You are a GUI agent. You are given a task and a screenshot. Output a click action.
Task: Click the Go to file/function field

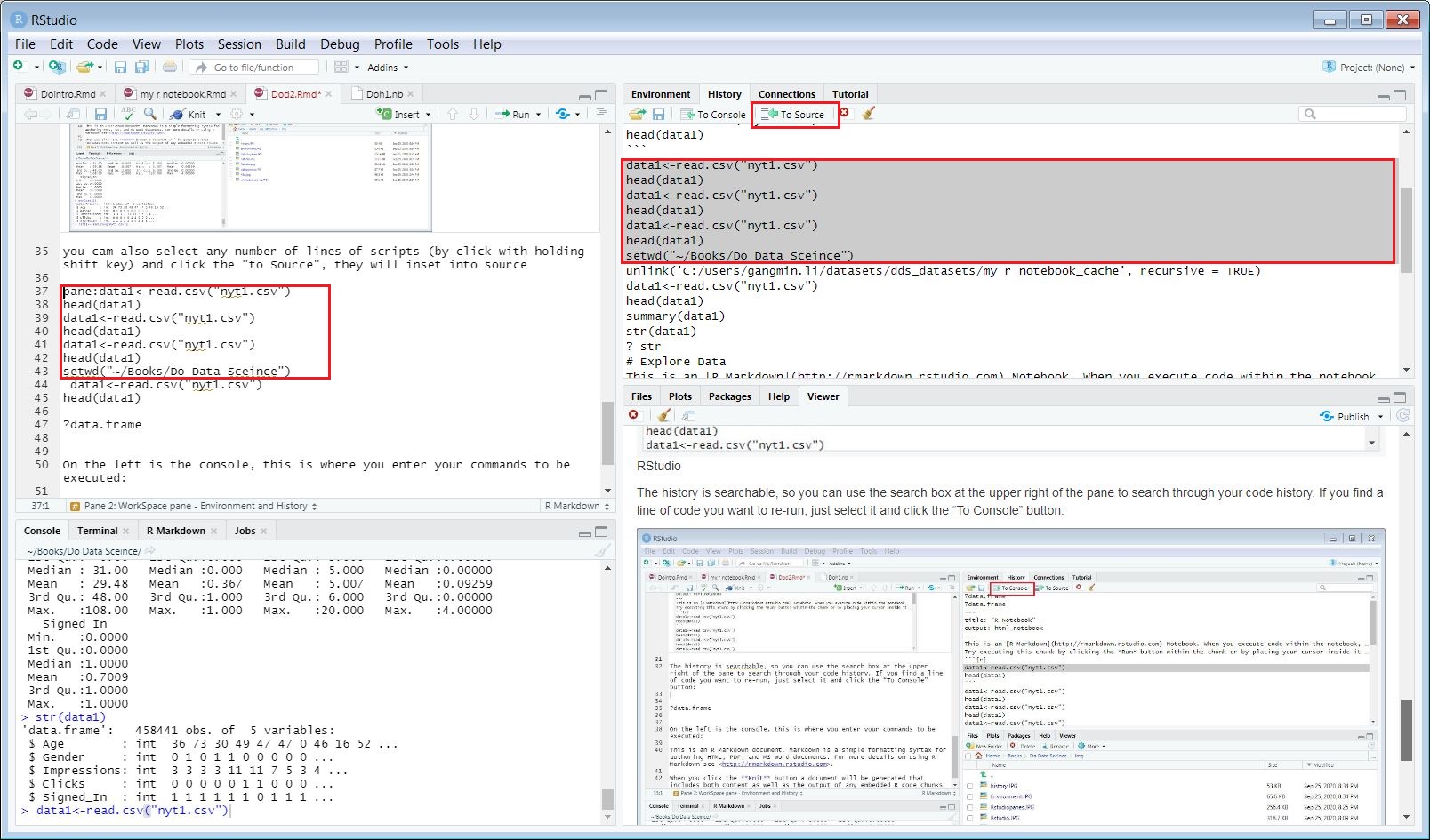coord(254,67)
